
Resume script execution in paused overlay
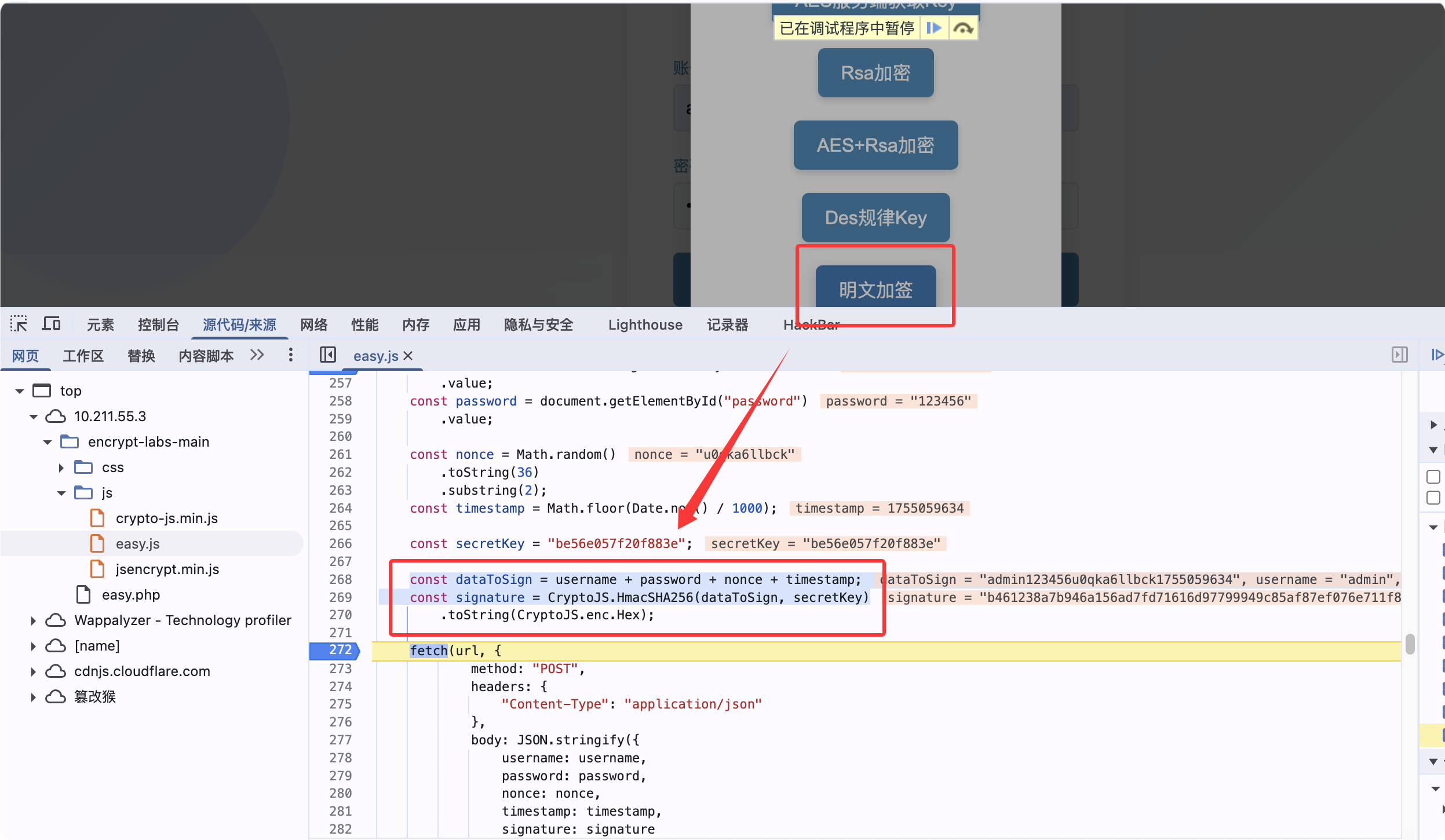(933, 28)
